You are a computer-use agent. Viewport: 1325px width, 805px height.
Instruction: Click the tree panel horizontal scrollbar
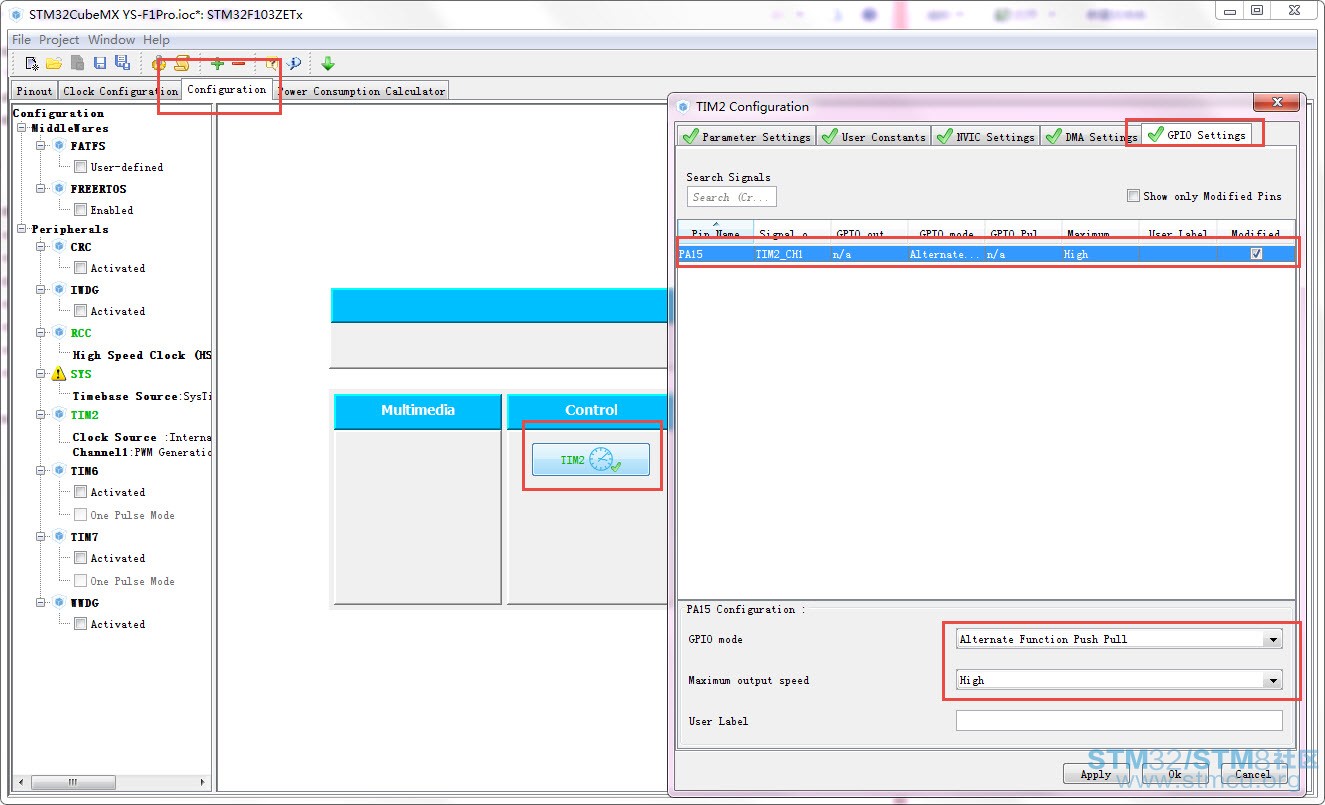coord(111,782)
